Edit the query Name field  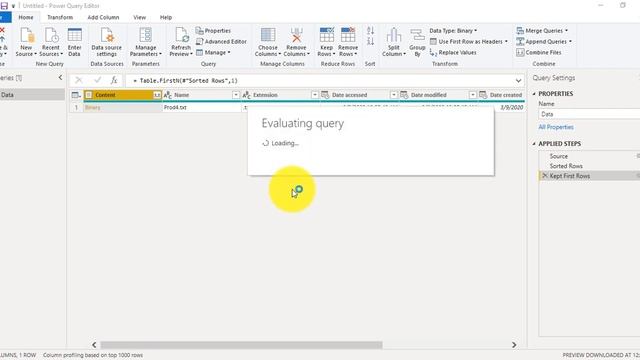coord(589,114)
